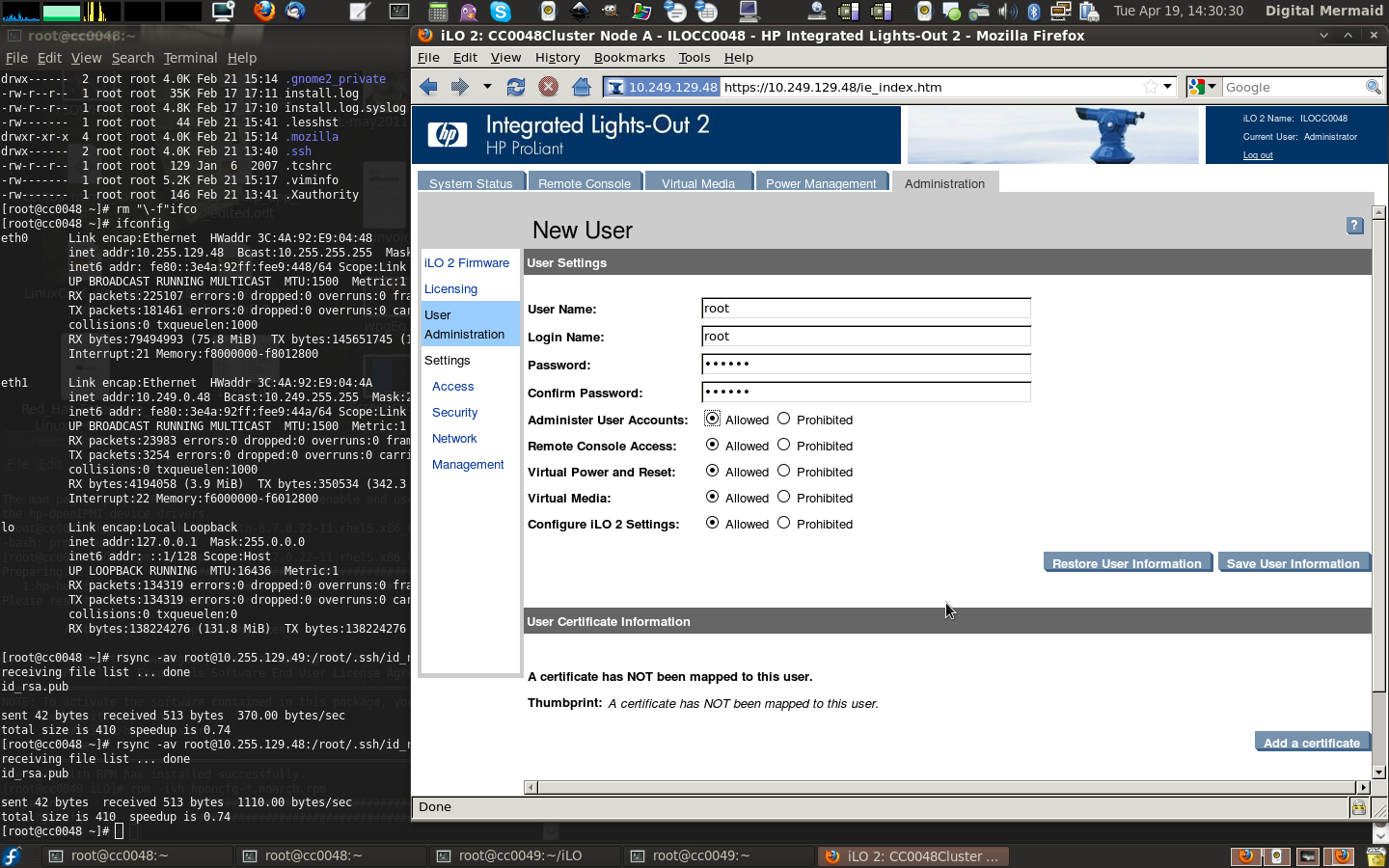
Task: Switch to the Virtual Media tab
Action: click(698, 182)
